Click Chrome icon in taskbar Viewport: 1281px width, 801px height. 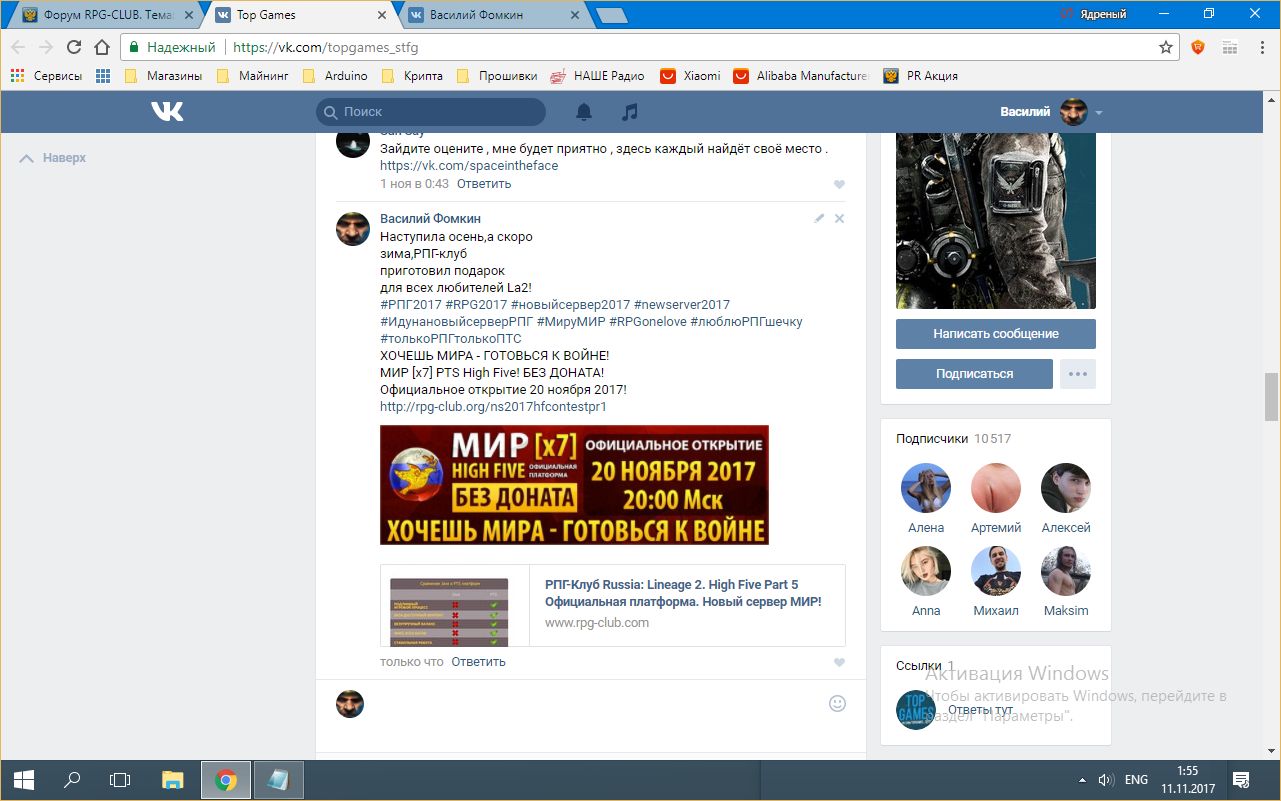pos(226,780)
